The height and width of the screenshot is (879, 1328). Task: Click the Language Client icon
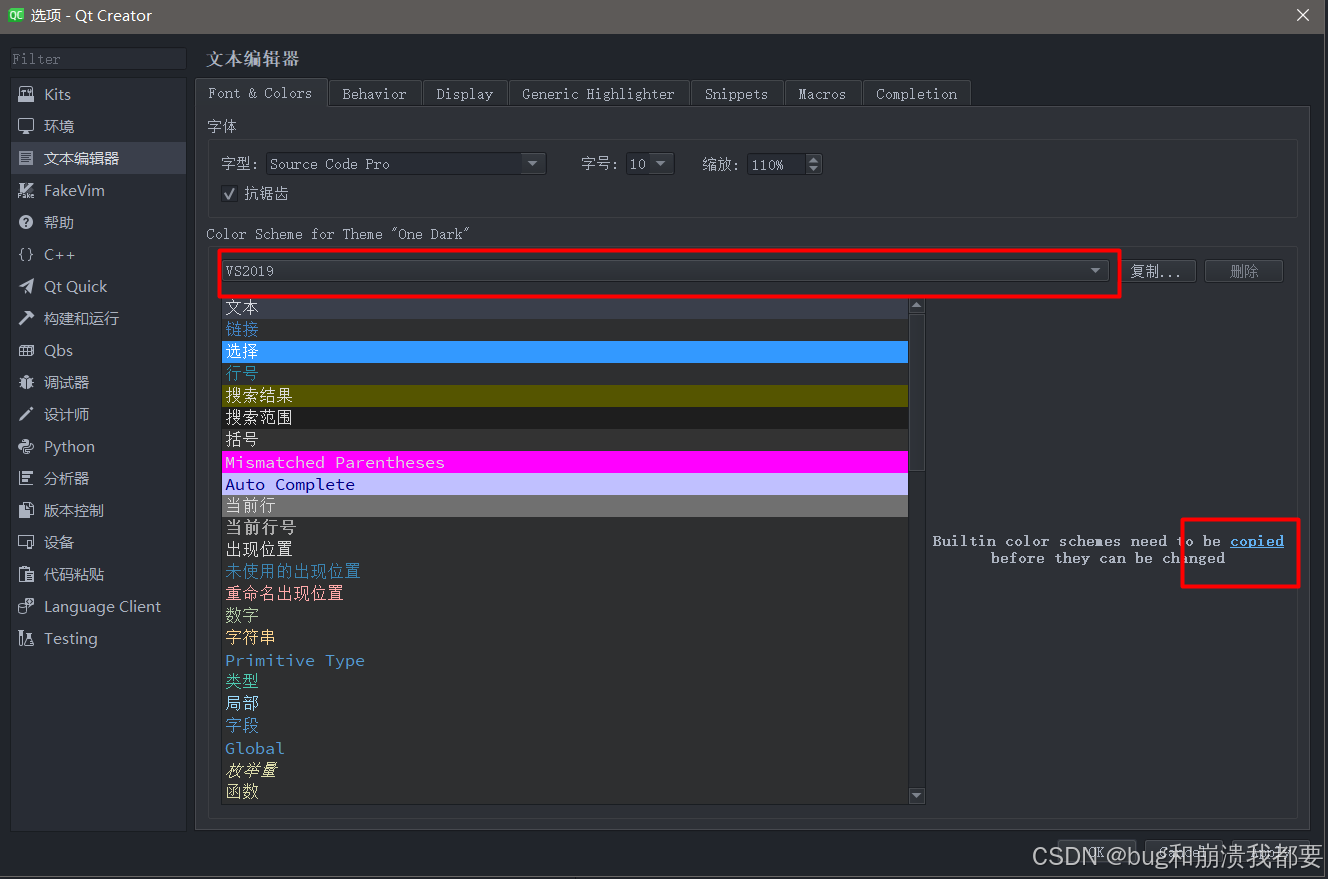pyautogui.click(x=26, y=606)
